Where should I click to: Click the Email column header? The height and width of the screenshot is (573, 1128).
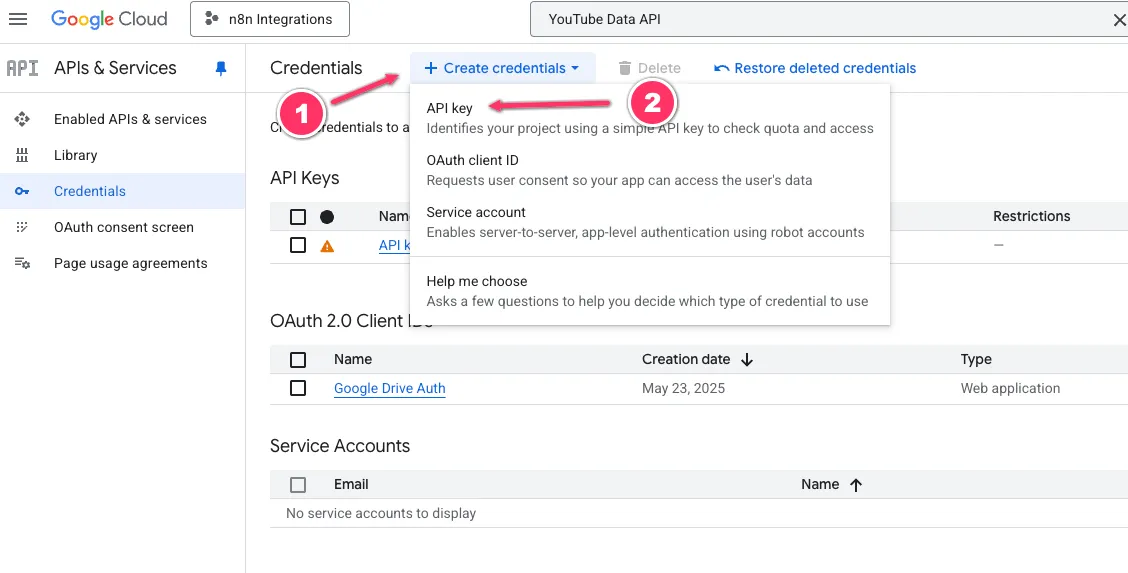pyautogui.click(x=351, y=485)
